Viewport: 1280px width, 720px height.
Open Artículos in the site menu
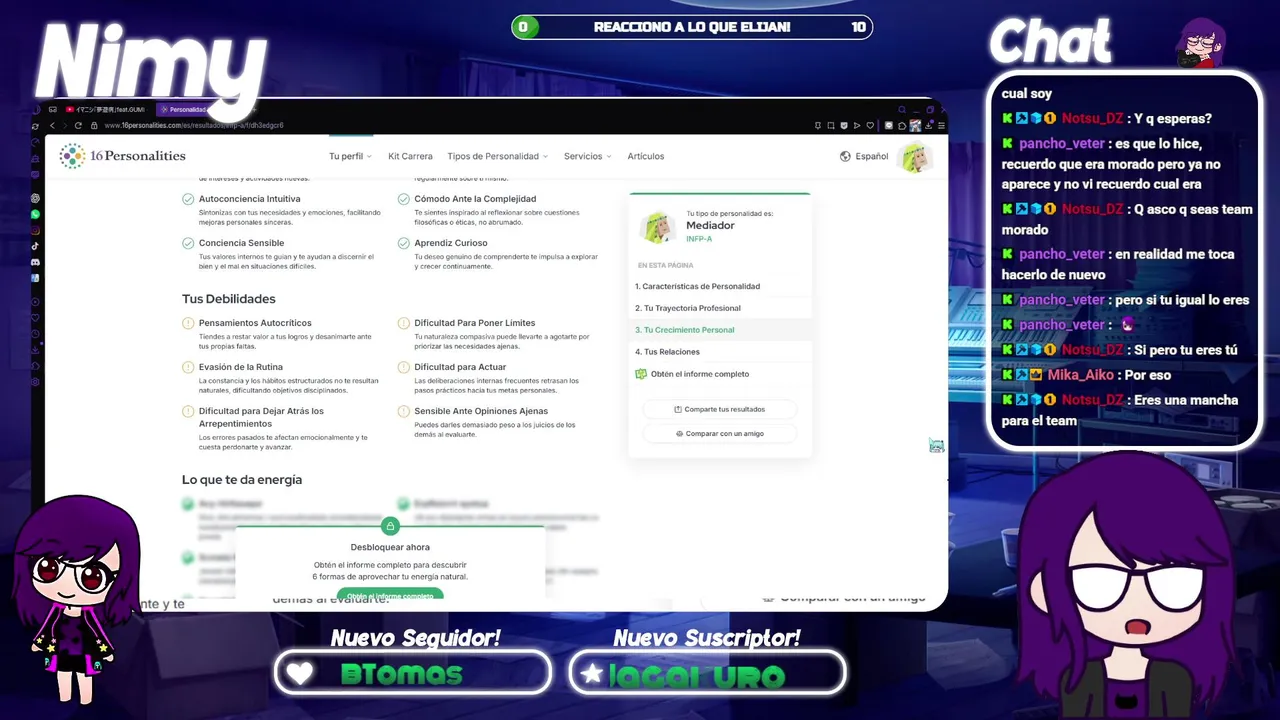[x=645, y=156]
